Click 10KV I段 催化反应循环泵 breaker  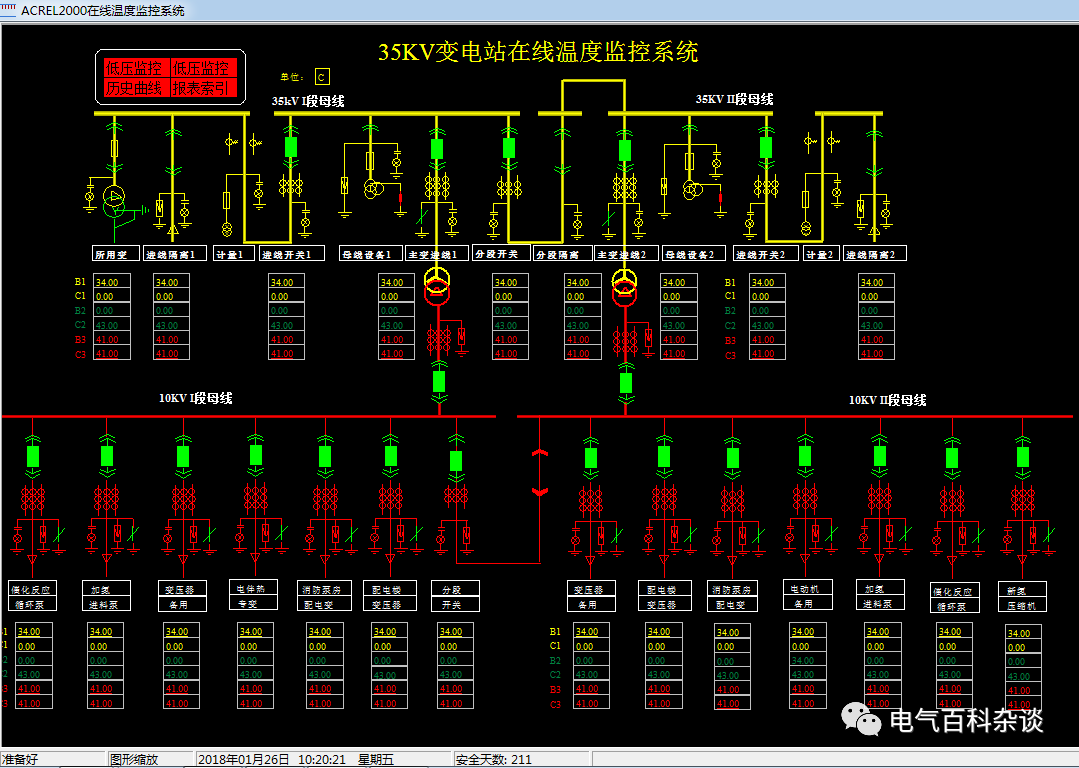[x=32, y=456]
